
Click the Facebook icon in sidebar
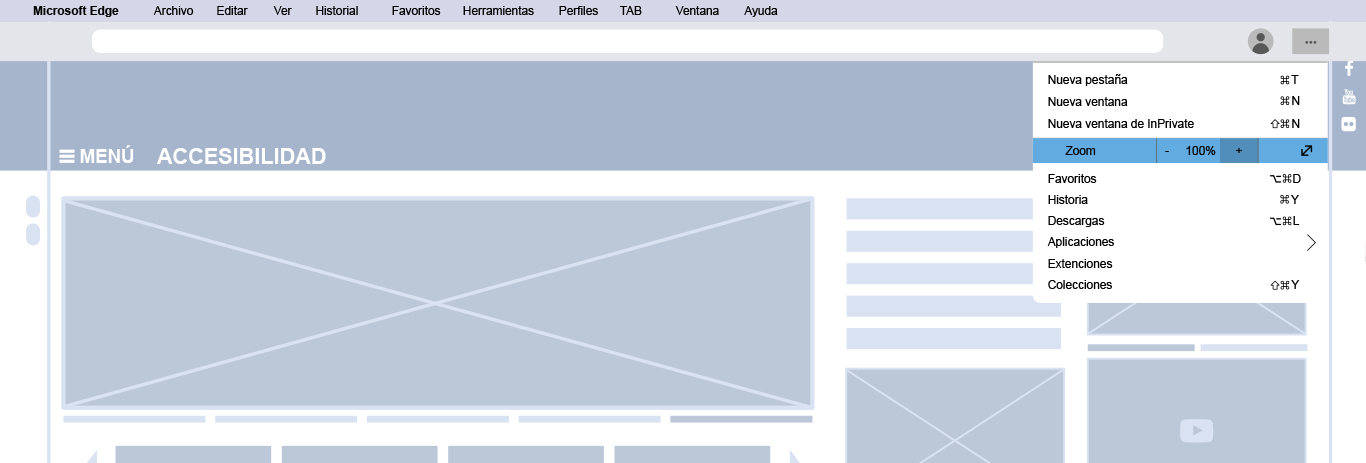[x=1348, y=69]
